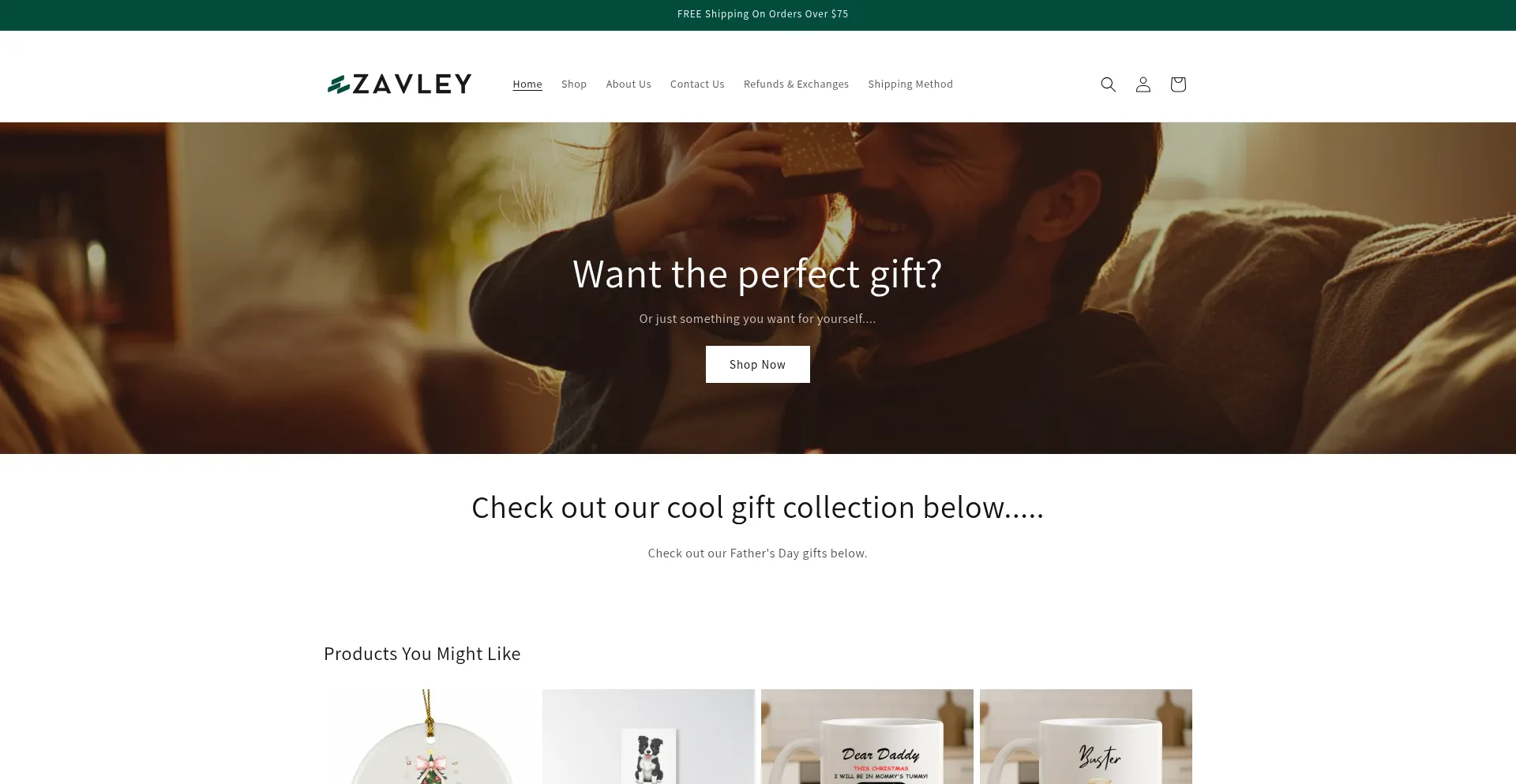This screenshot has width=1516, height=784.
Task: Click the Products You Might Like heading
Action: tap(422, 654)
